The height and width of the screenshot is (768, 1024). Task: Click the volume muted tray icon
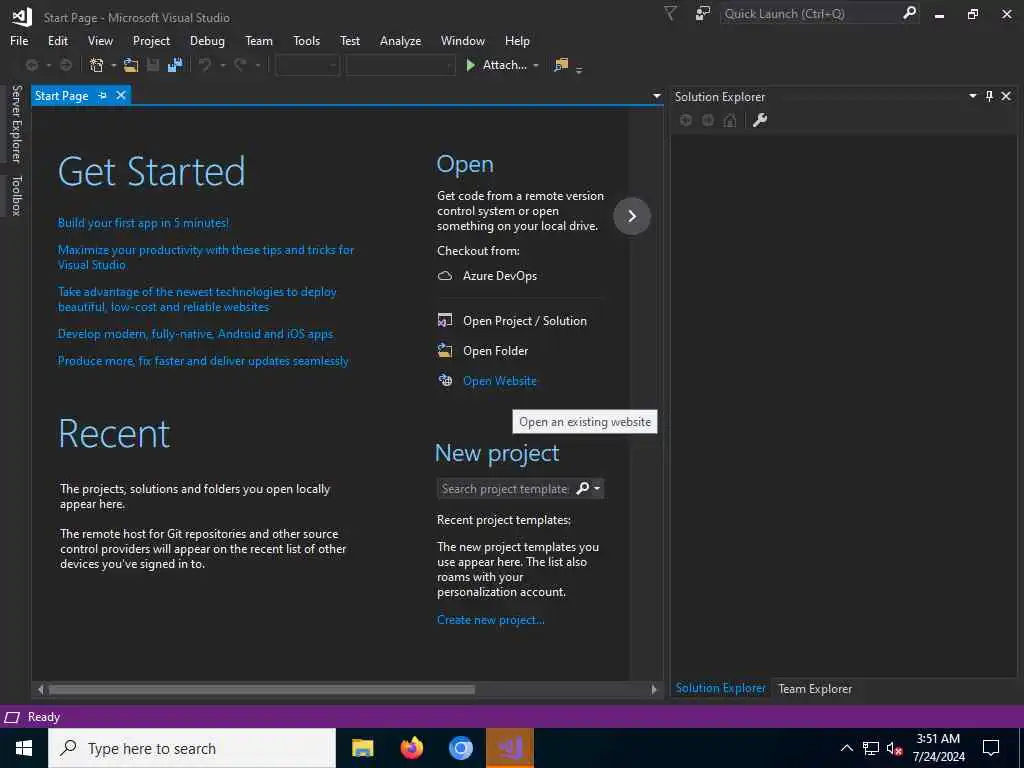tap(894, 748)
